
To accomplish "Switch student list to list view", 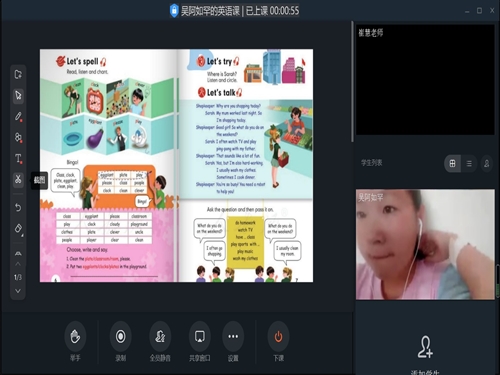I will 469,163.
